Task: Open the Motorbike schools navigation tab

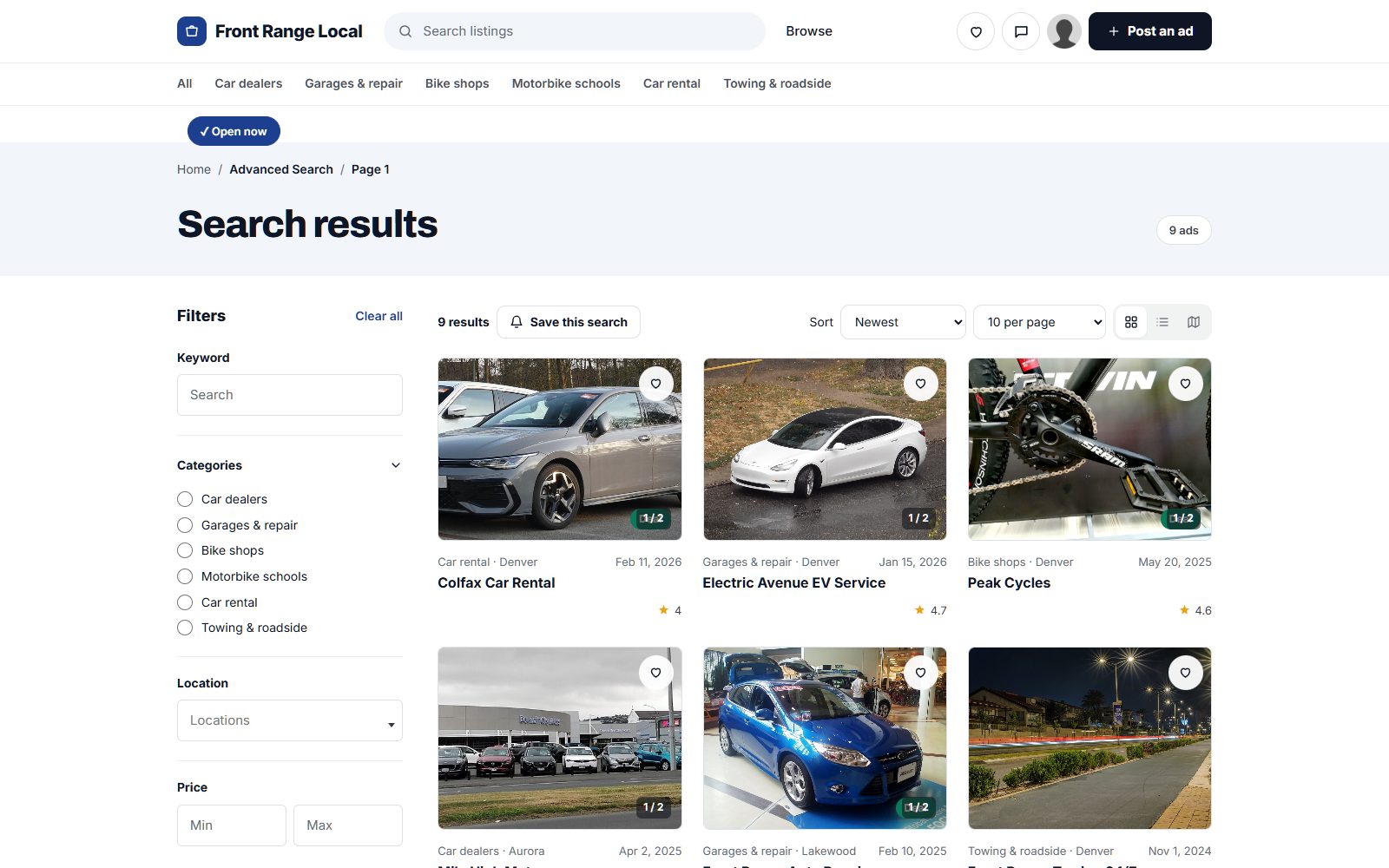Action: tap(566, 83)
